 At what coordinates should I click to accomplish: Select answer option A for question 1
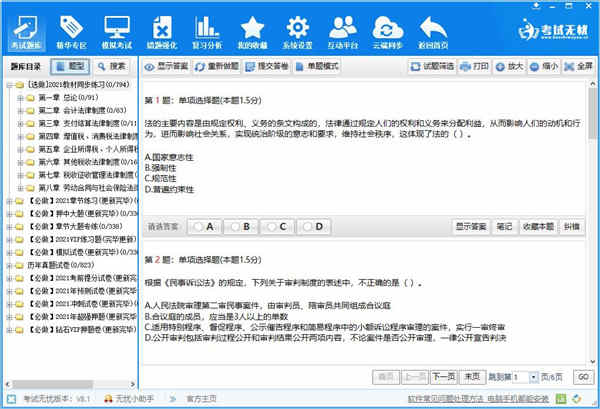coord(203,227)
